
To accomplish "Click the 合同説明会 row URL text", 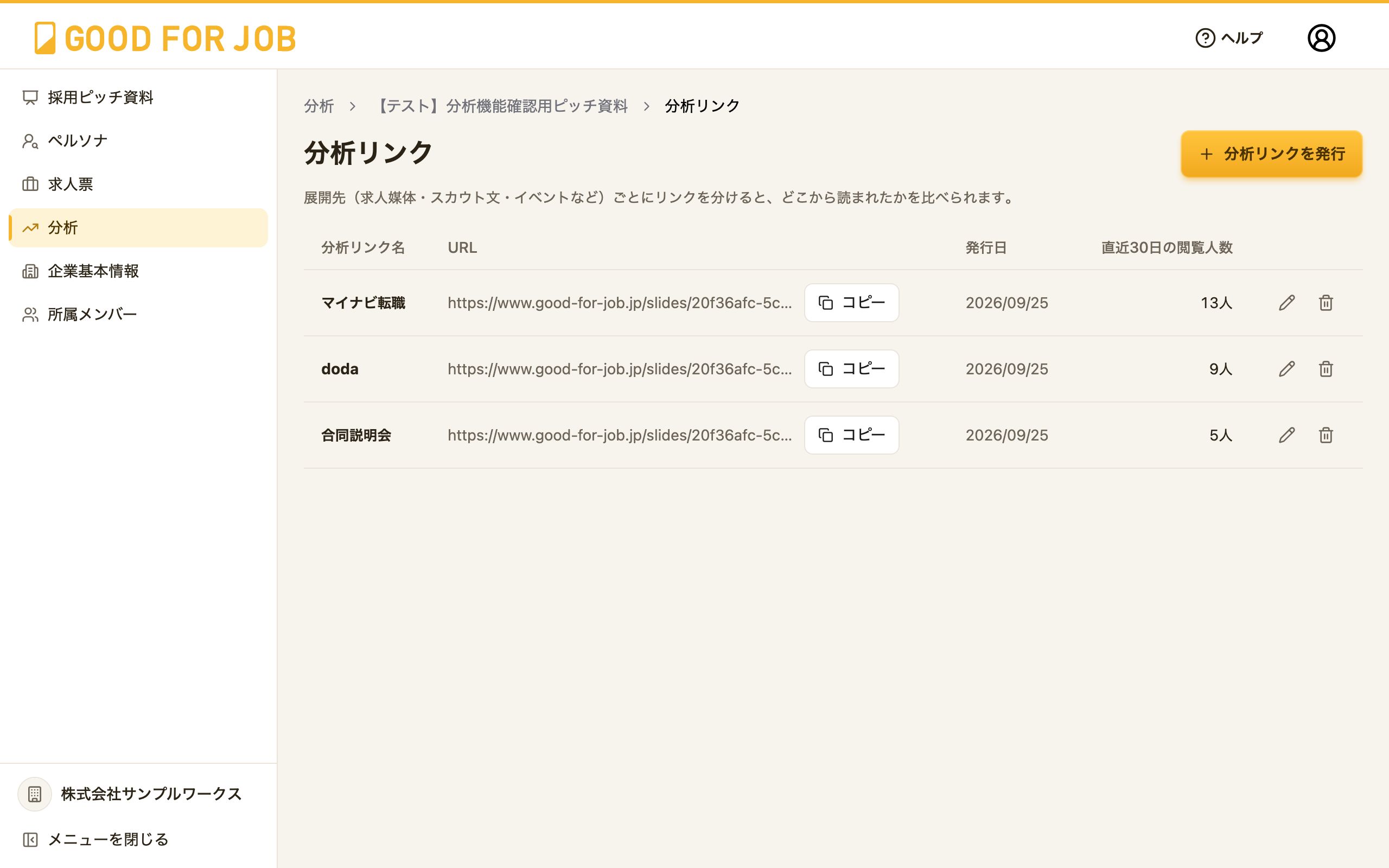I will tap(620, 435).
